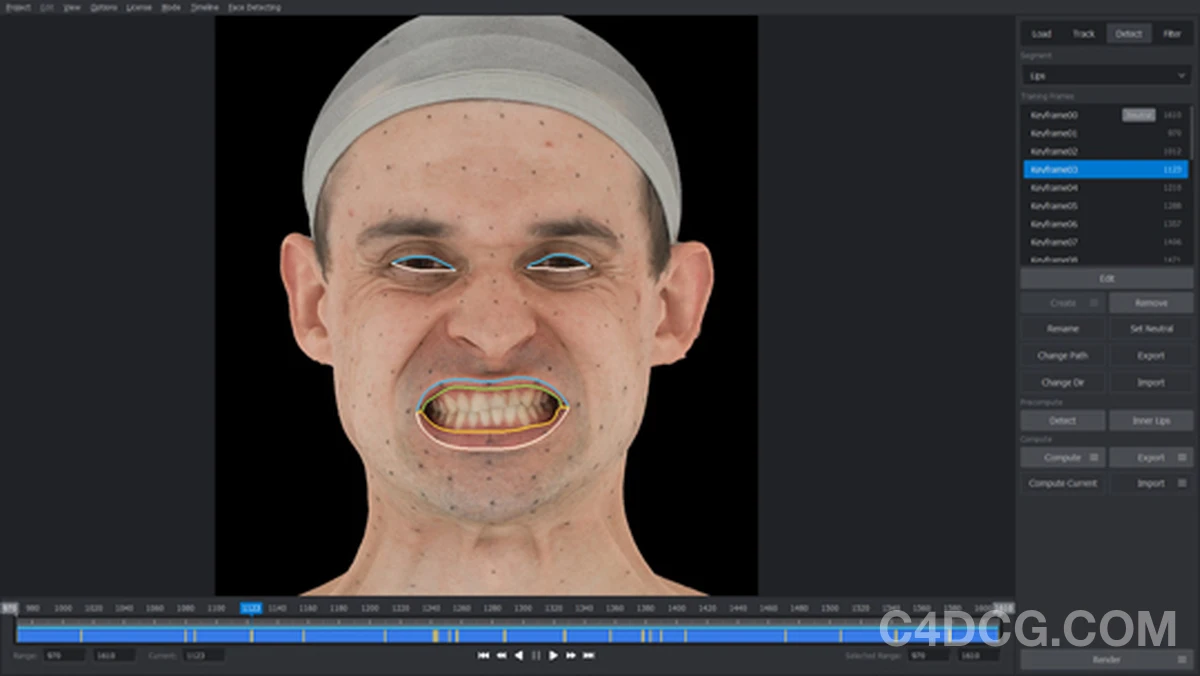Click the Set Neutral button
Viewport: 1200px width, 676px height.
pos(1151,328)
